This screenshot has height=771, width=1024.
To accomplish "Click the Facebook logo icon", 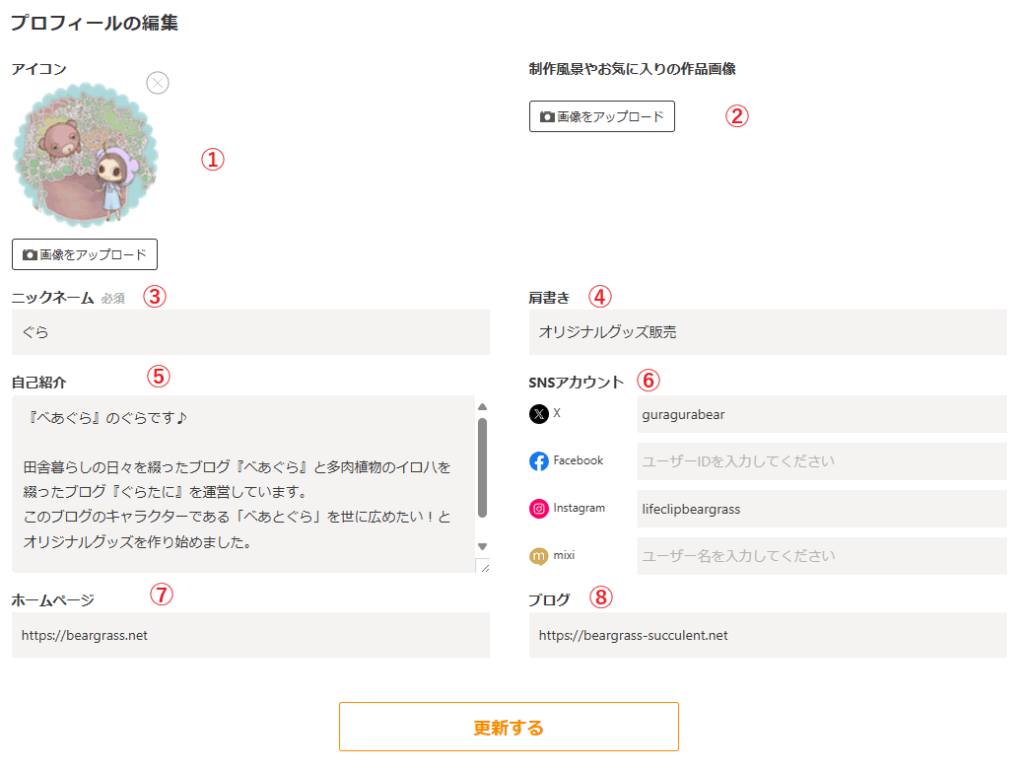I will (539, 461).
